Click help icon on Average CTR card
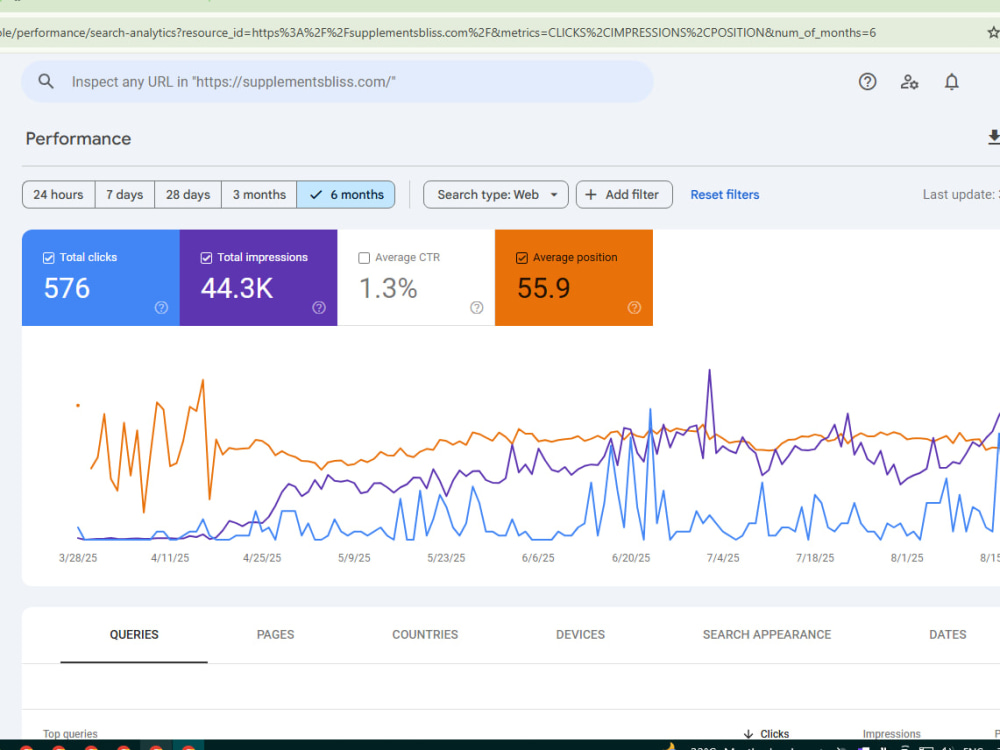This screenshot has width=1000, height=750. click(476, 307)
